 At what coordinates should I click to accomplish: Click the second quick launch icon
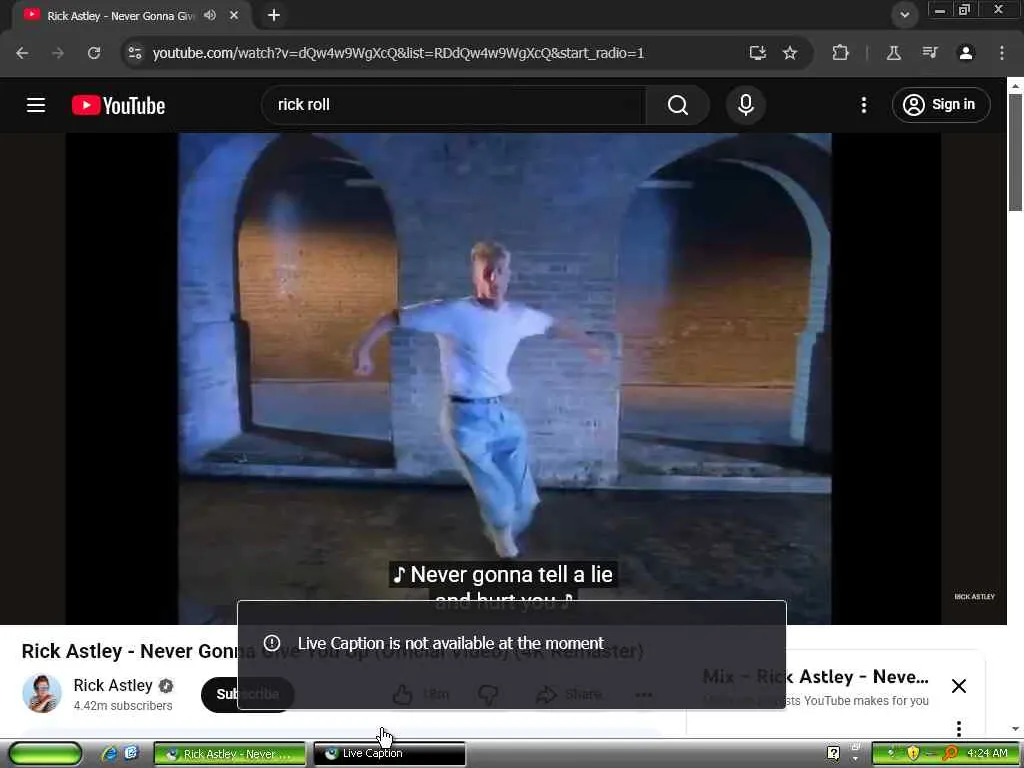(131, 753)
